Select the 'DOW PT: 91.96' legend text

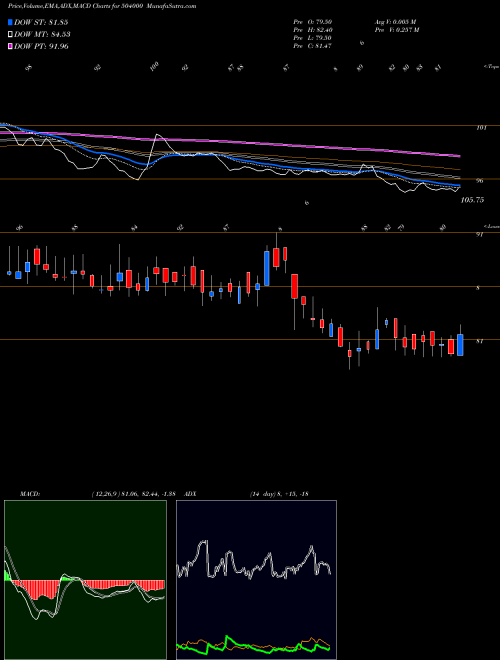pos(41,46)
